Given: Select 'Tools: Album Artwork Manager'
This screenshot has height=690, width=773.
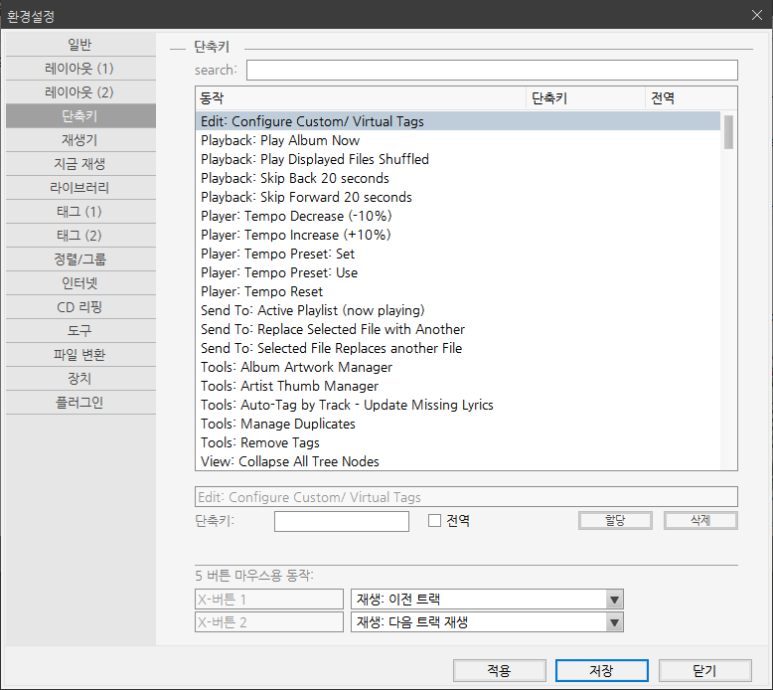Looking at the screenshot, I should coord(458,367).
